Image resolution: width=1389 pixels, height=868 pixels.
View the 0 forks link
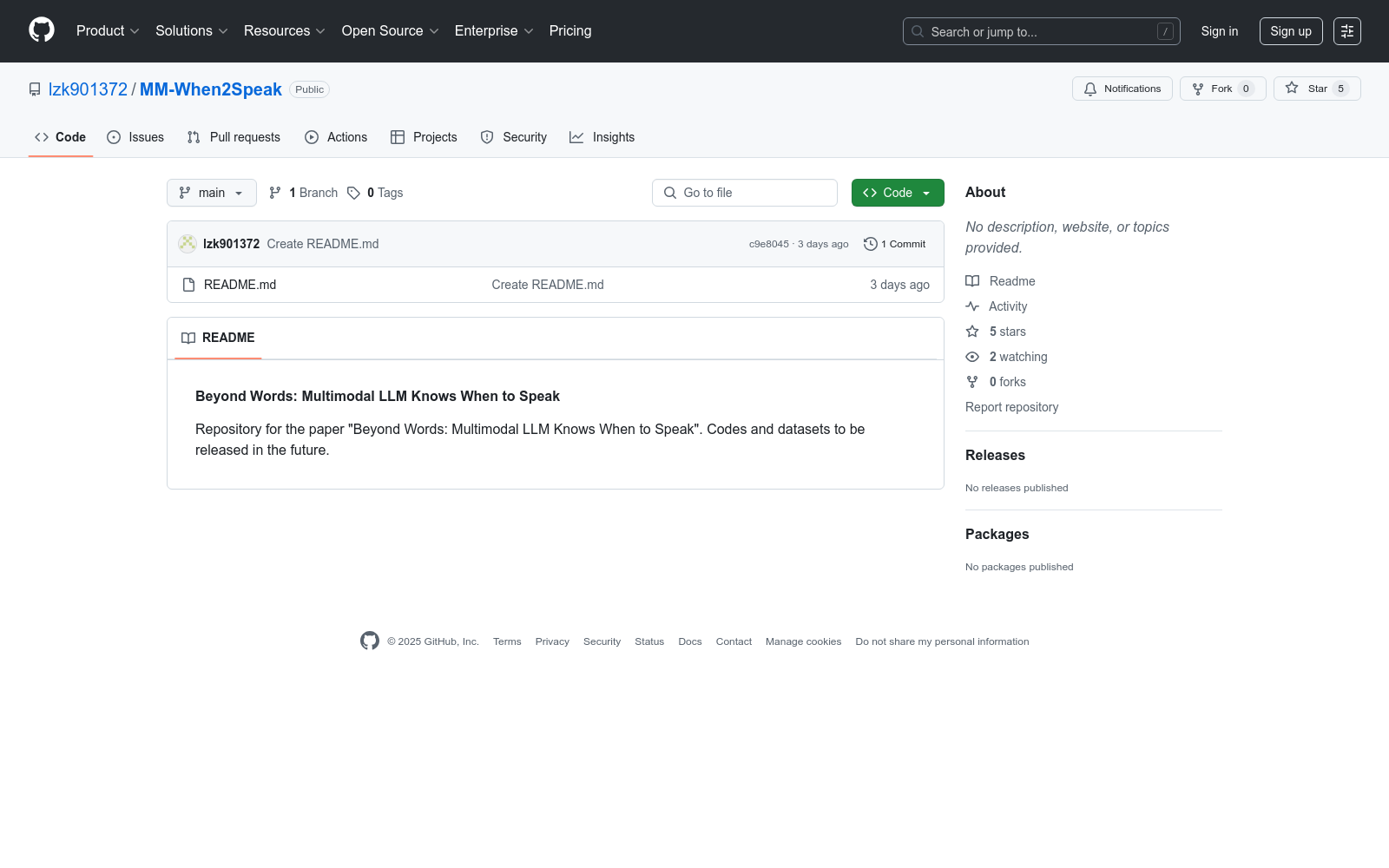[996, 382]
